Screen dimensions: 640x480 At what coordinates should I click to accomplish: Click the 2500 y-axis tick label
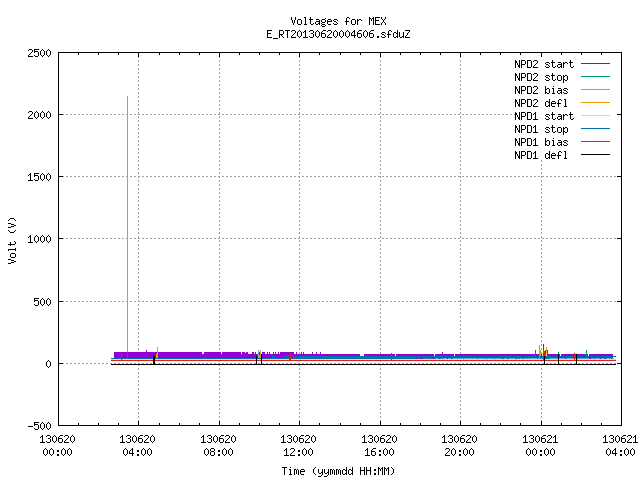point(40,53)
